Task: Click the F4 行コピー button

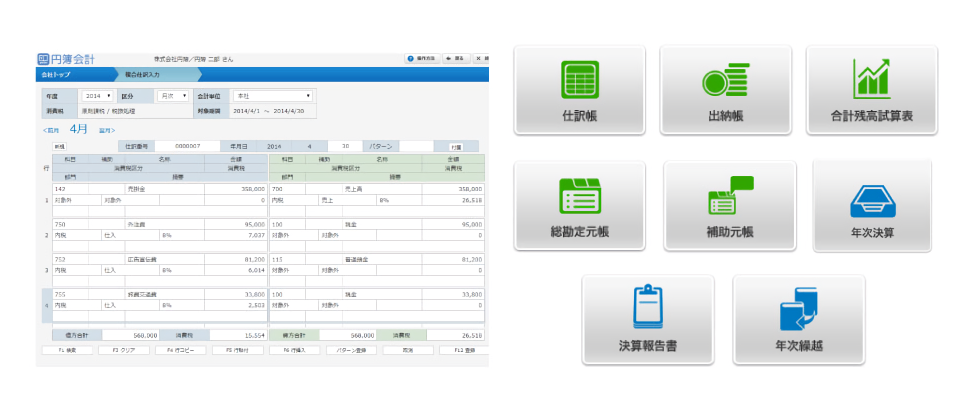Action: click(x=181, y=350)
